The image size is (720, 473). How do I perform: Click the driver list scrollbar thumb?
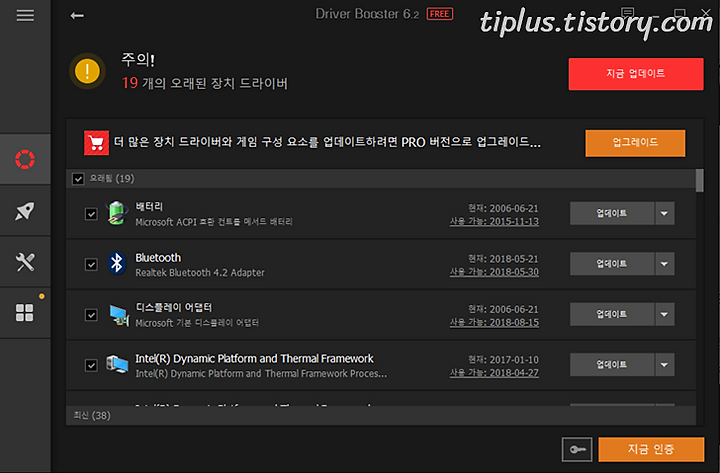coord(700,180)
